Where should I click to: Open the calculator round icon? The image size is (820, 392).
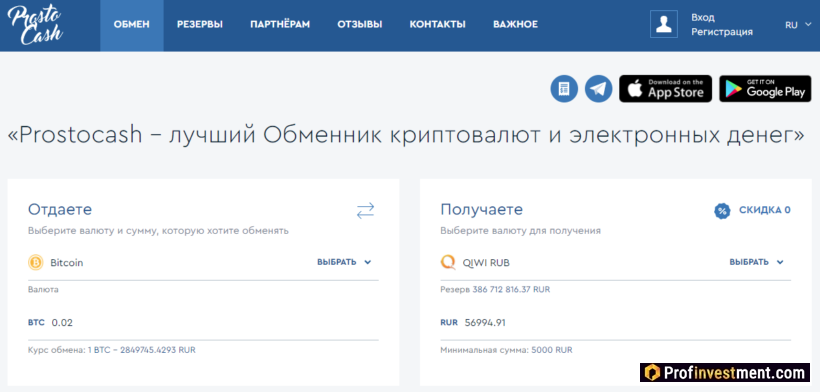[564, 89]
